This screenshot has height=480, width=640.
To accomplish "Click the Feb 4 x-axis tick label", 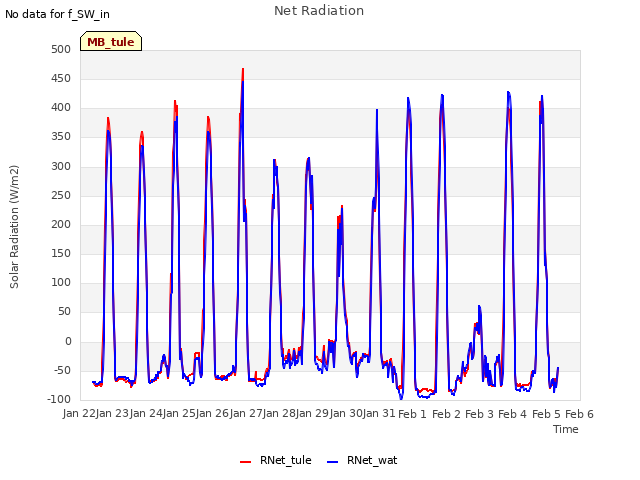I will [513, 414].
